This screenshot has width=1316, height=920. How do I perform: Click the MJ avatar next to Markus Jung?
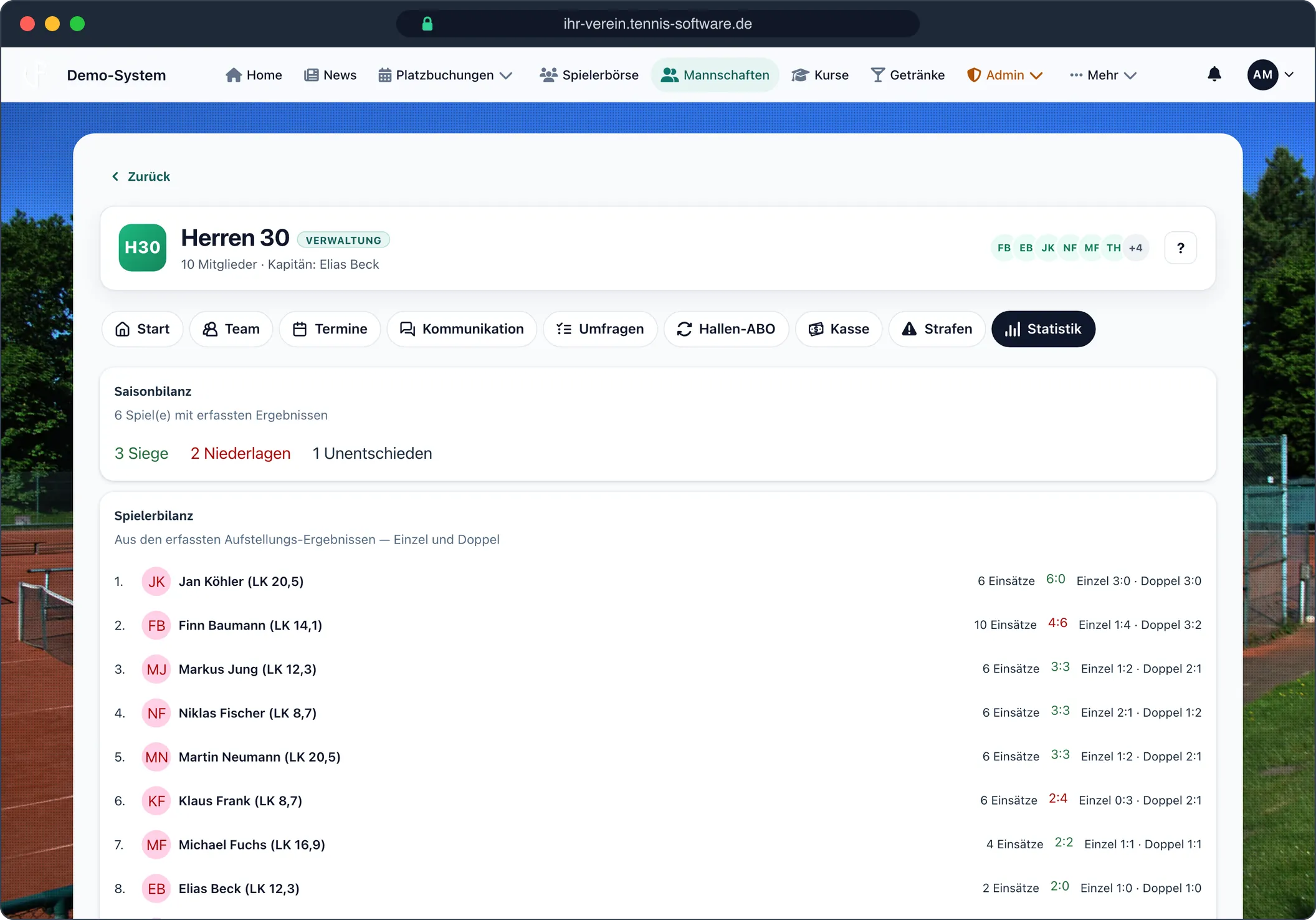point(156,669)
